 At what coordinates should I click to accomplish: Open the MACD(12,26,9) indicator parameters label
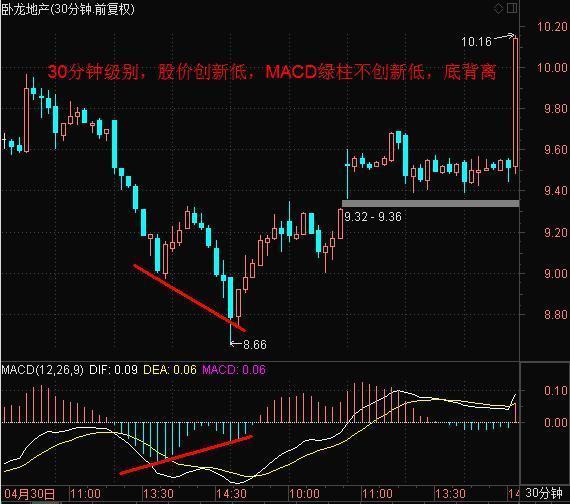point(42,370)
